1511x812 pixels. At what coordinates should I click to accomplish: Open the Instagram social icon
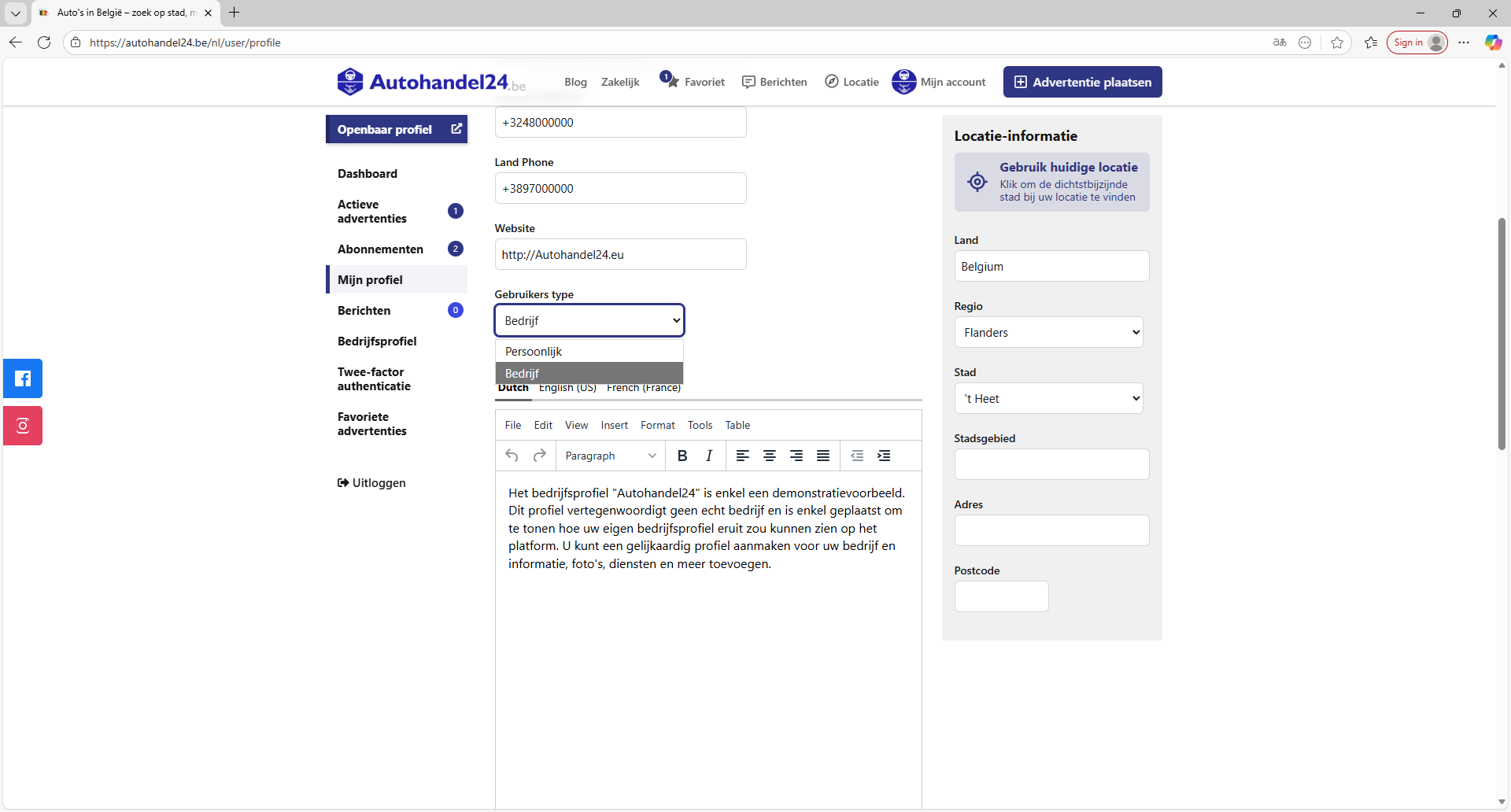pos(23,426)
